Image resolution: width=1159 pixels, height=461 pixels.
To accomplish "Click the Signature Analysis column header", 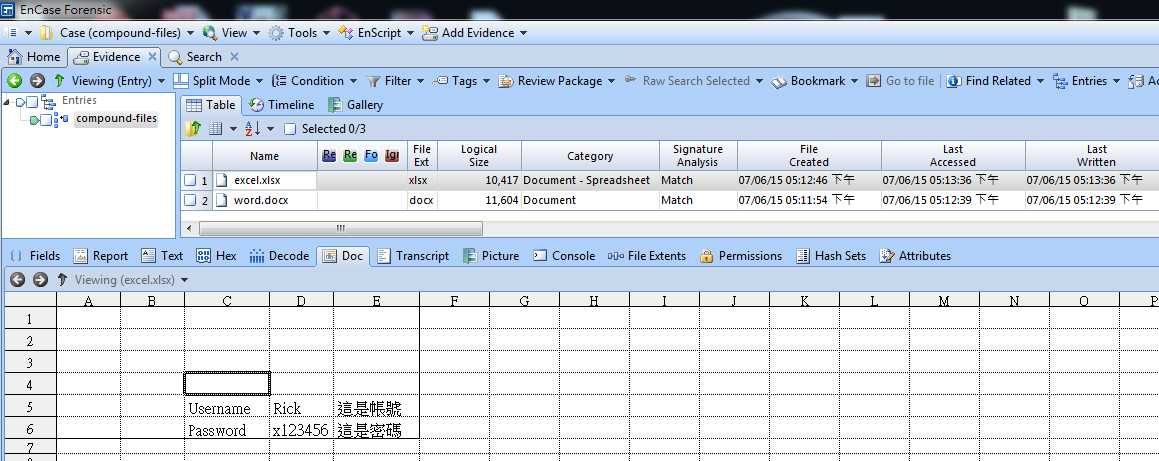I will coord(698,156).
